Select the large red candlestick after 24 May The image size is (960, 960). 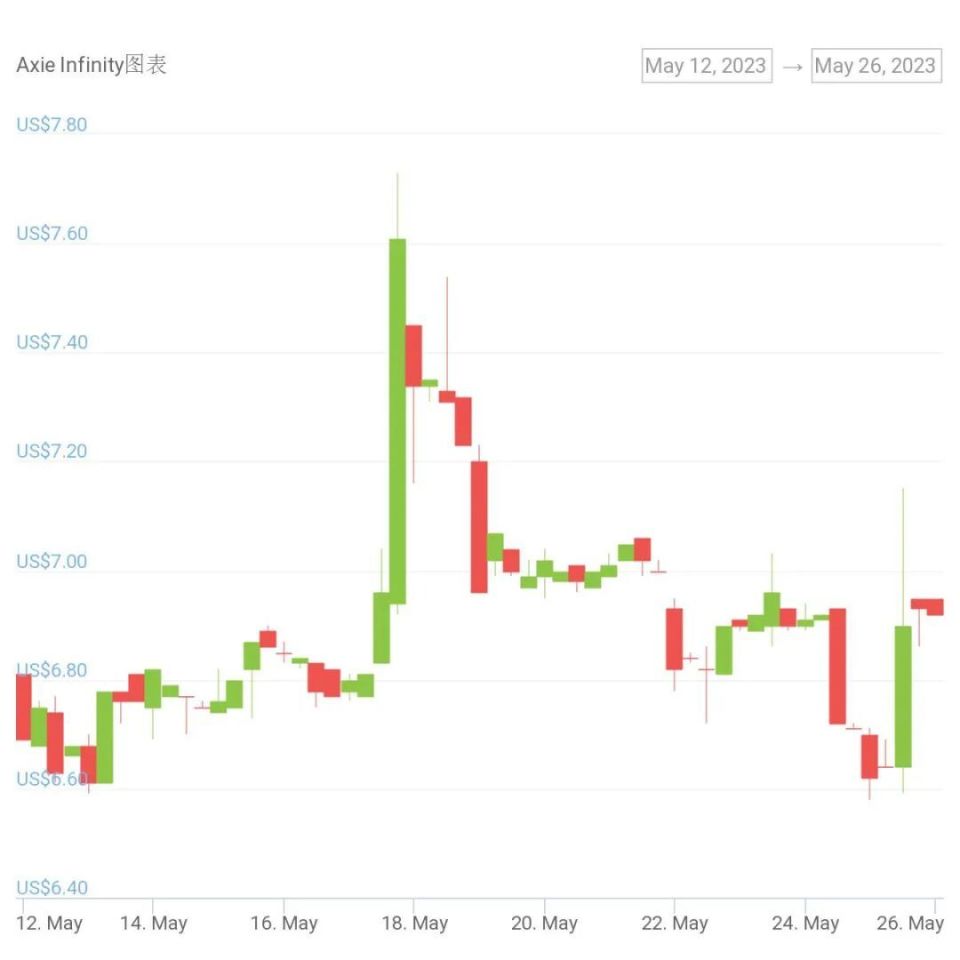coord(838,666)
